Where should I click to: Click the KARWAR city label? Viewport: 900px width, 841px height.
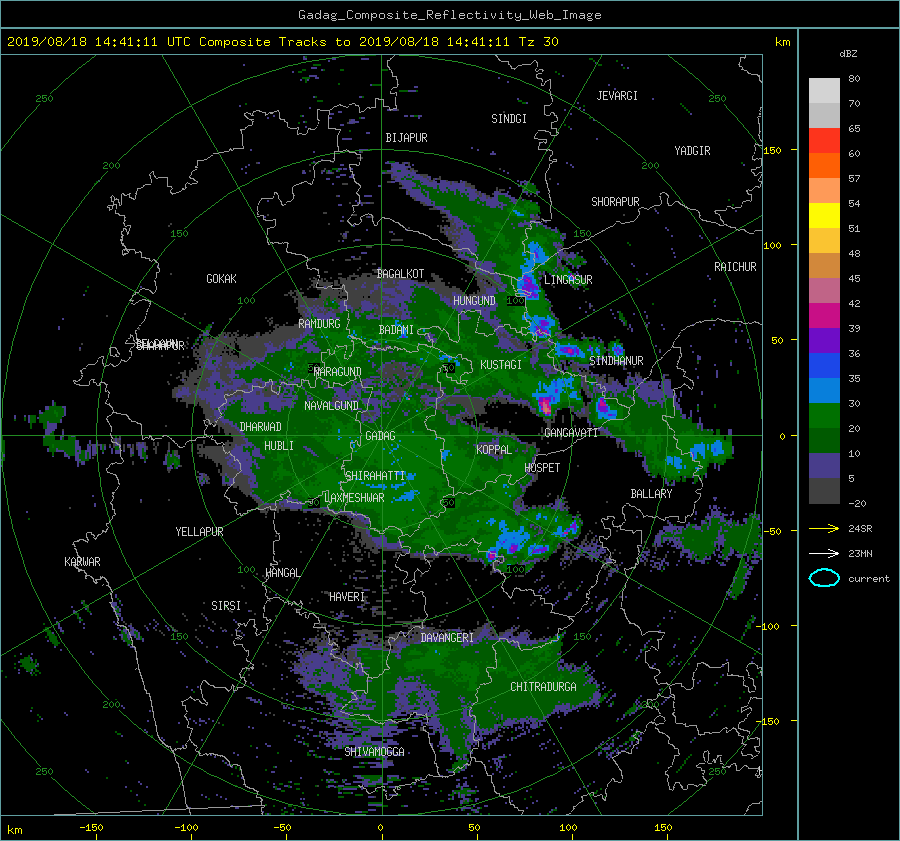click(82, 562)
